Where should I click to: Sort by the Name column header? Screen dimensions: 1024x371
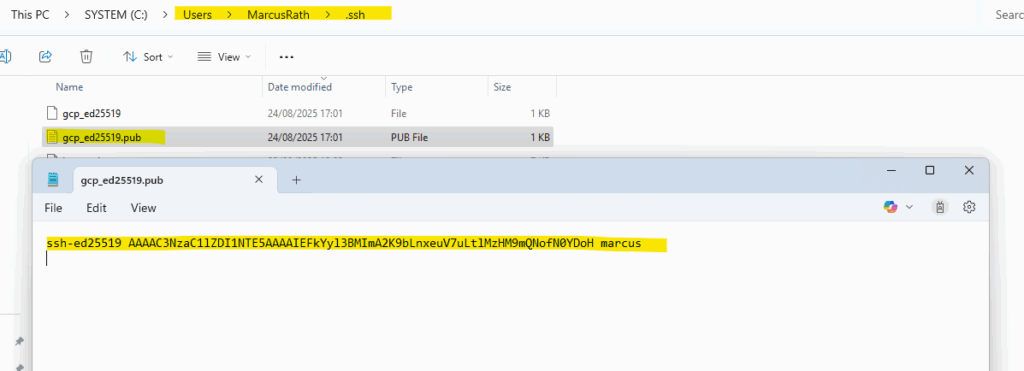coord(69,87)
